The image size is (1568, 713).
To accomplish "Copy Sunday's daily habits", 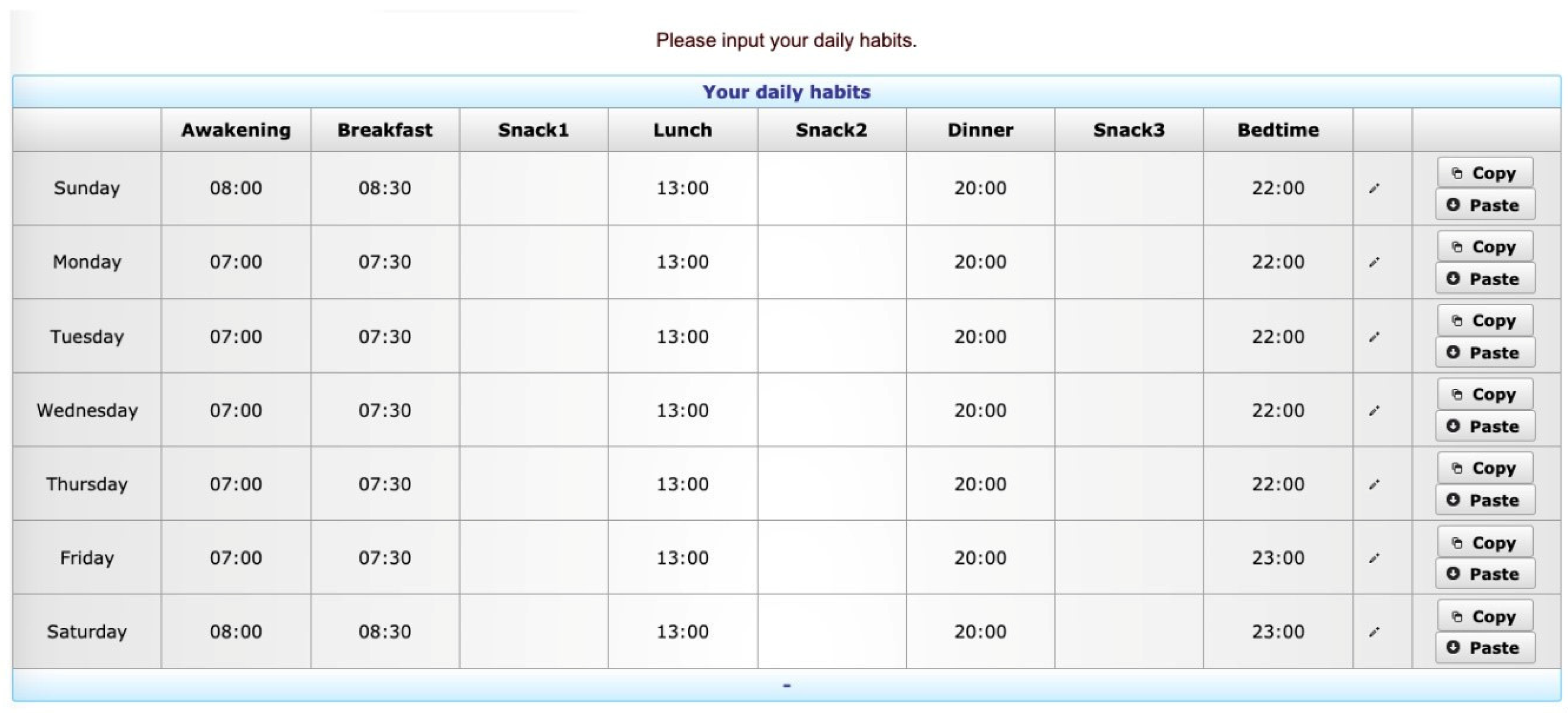I will pyautogui.click(x=1484, y=173).
